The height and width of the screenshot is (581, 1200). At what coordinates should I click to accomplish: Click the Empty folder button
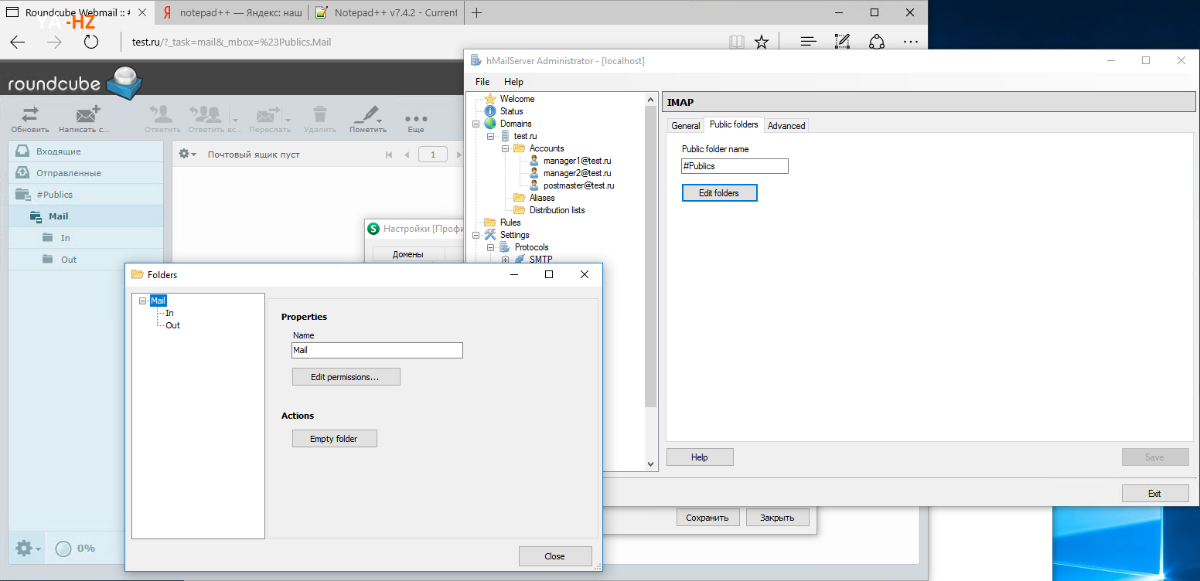coord(334,438)
